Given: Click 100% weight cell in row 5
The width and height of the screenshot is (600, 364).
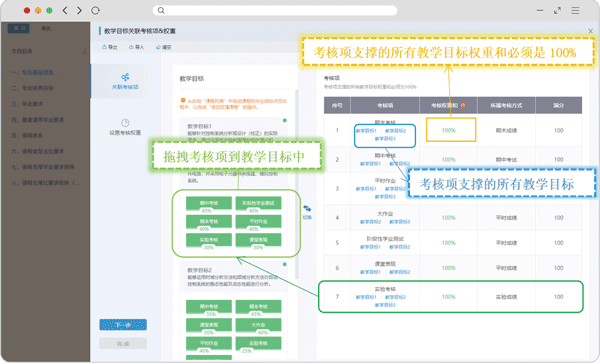Looking at the screenshot, I should (x=448, y=243).
